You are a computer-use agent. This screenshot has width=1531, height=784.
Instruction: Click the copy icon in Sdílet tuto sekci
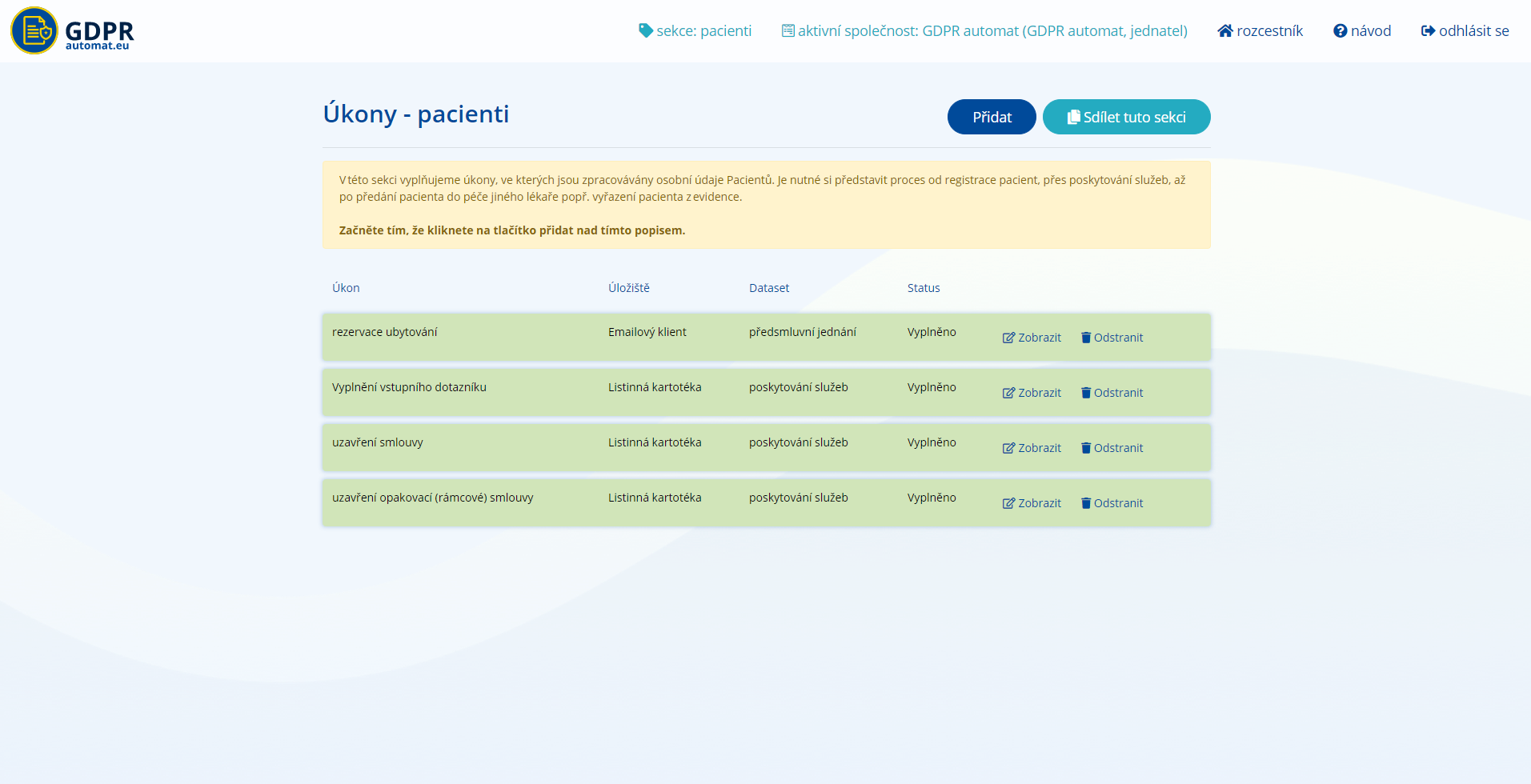(x=1074, y=117)
